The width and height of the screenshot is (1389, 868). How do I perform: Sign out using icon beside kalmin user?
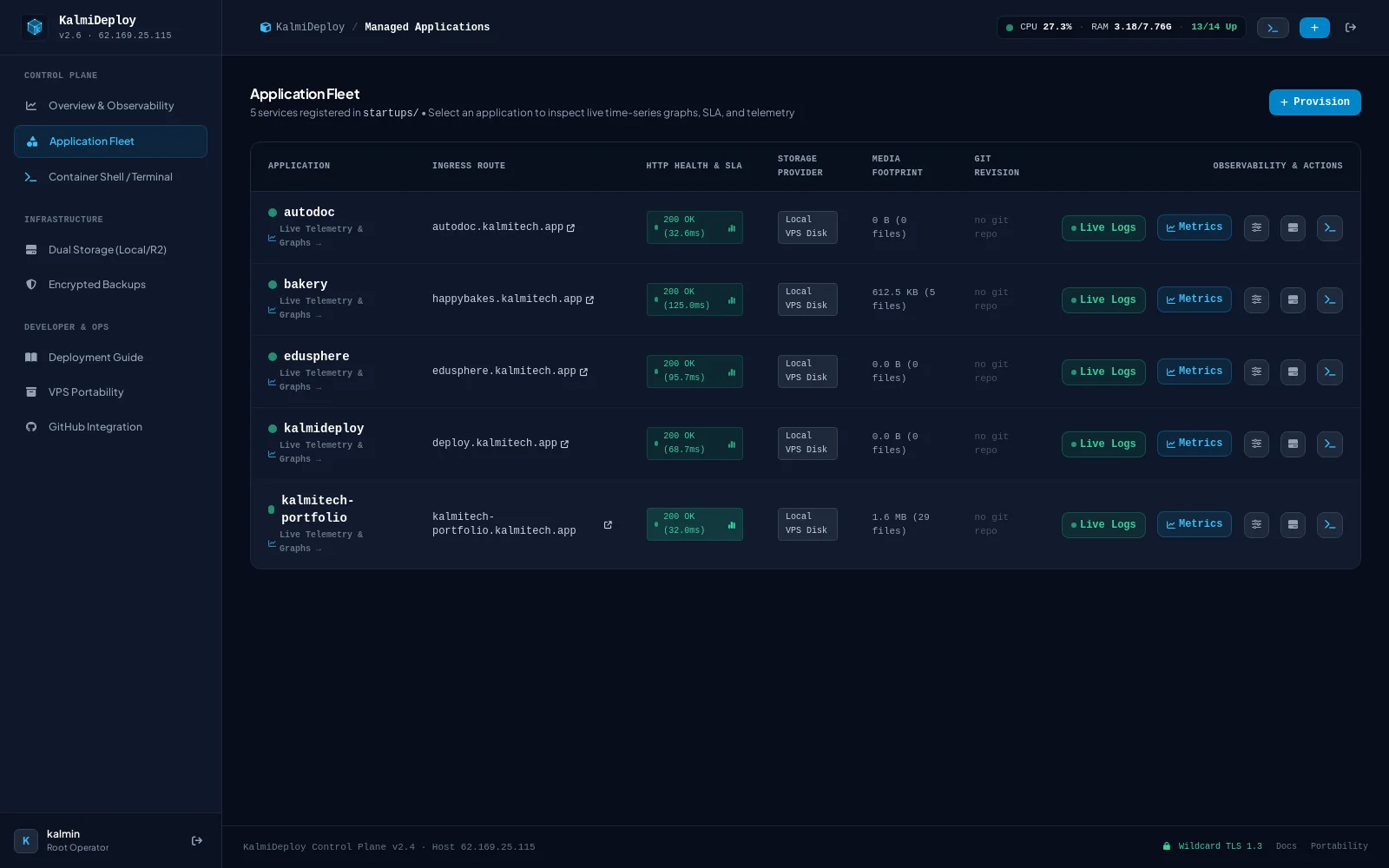click(x=197, y=840)
